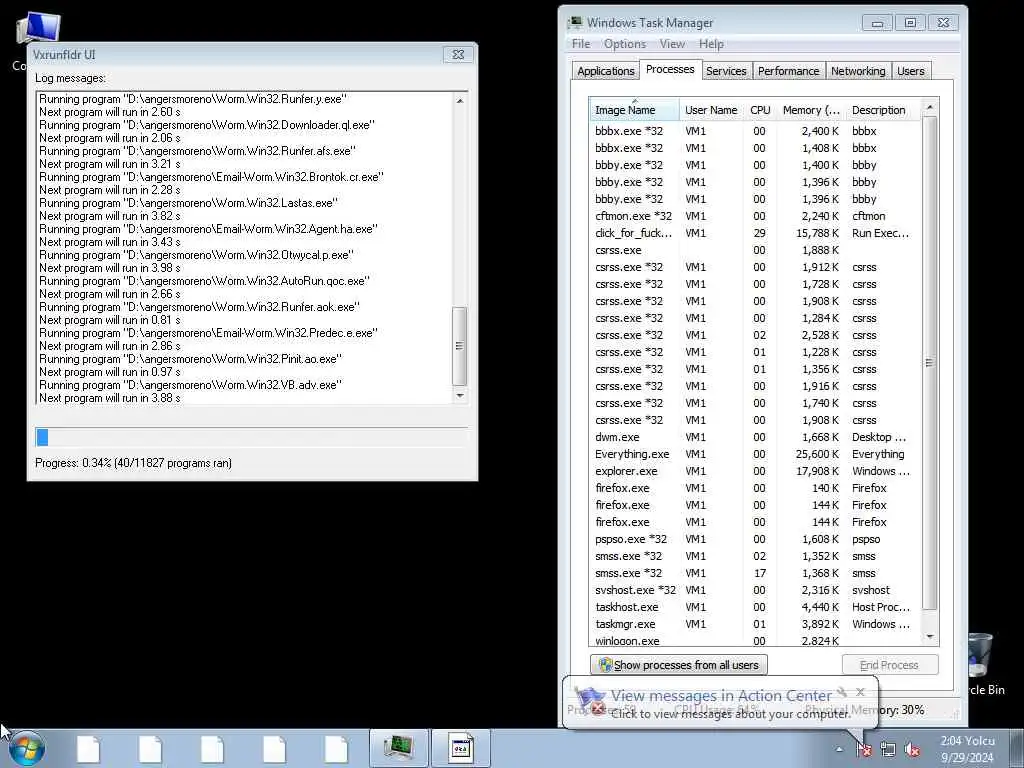Open the File menu in Task Manager
Viewport: 1024px width, 768px height.
(581, 44)
